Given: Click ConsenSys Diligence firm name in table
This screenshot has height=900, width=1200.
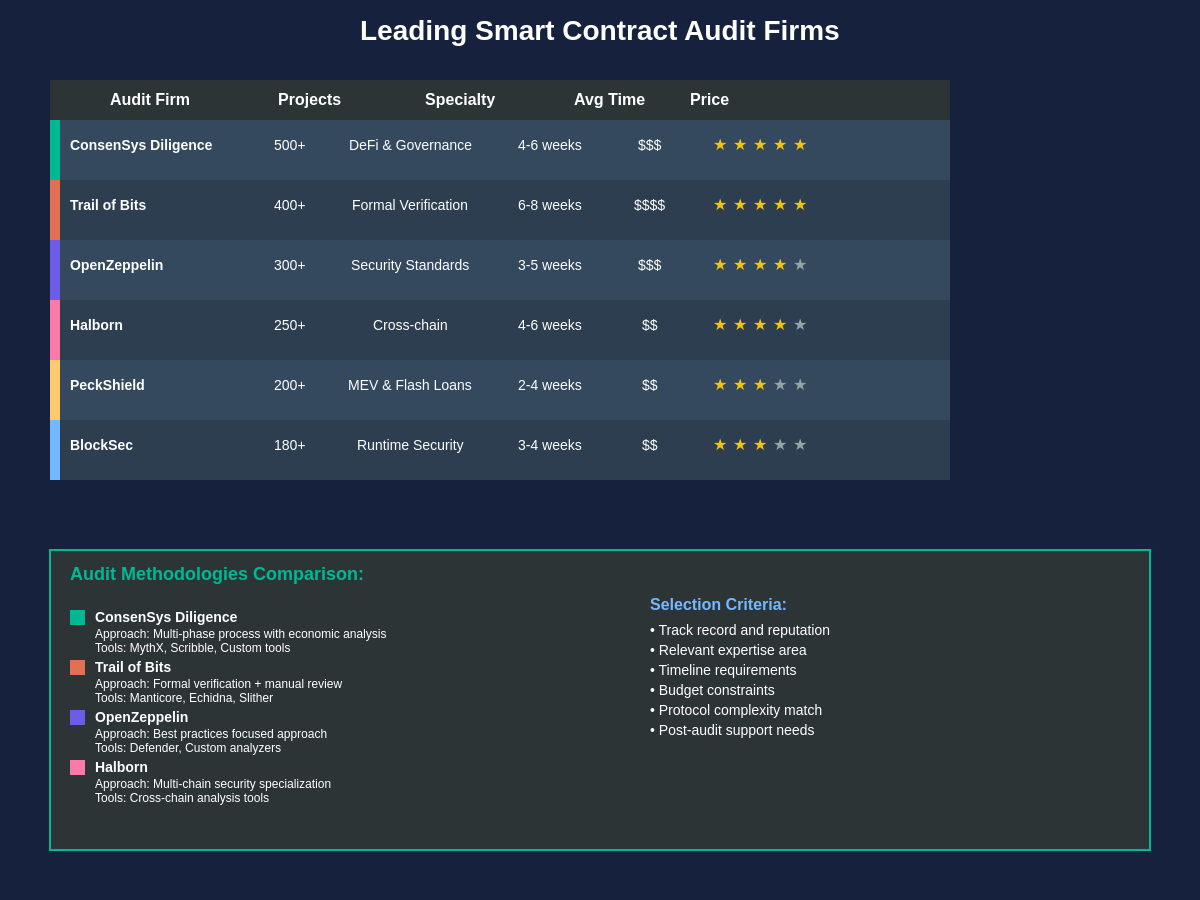Looking at the screenshot, I should [x=141, y=145].
